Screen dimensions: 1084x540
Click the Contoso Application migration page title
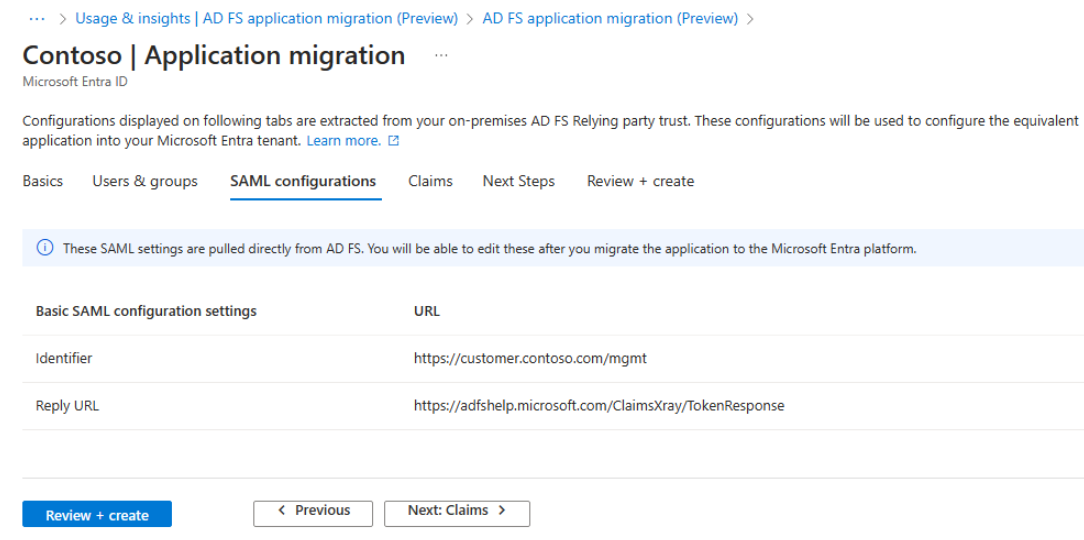[x=213, y=56]
